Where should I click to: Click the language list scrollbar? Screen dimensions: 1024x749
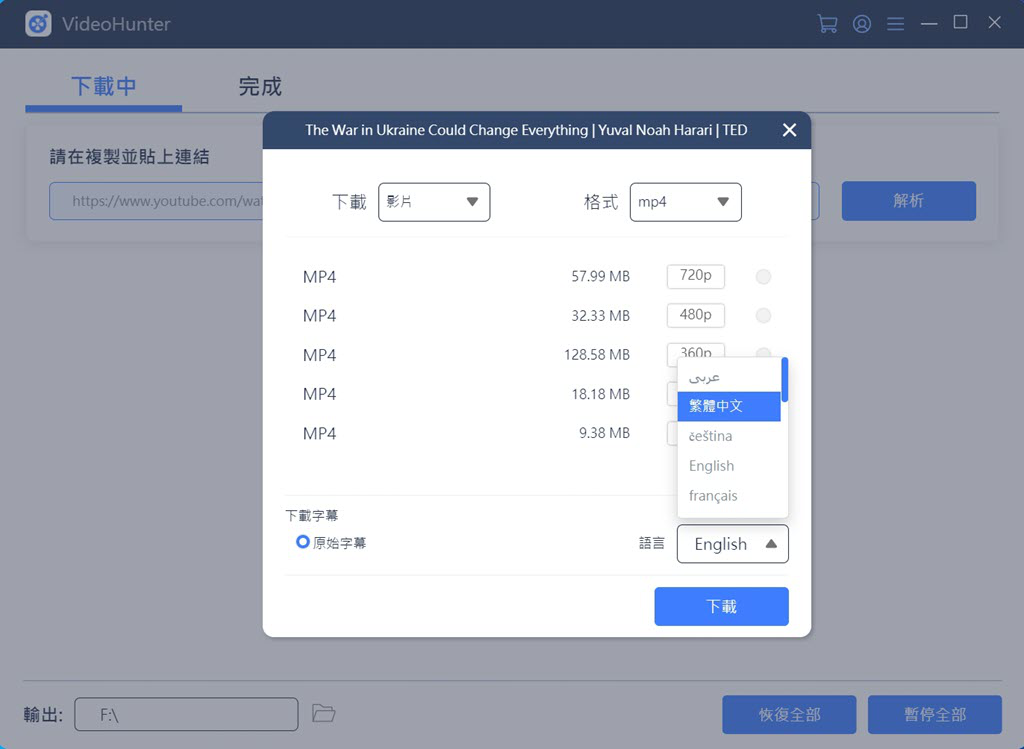(x=784, y=379)
